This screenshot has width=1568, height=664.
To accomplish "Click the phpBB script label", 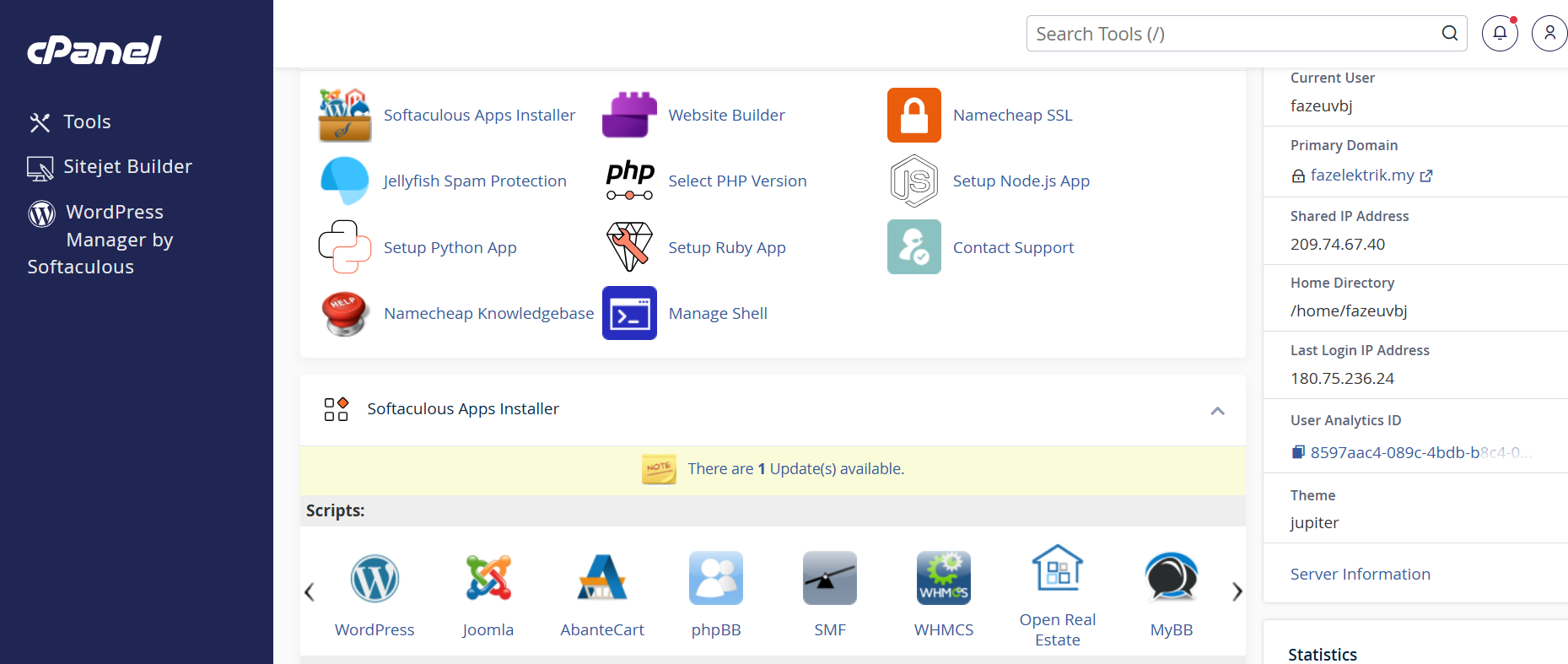I will 716,630.
